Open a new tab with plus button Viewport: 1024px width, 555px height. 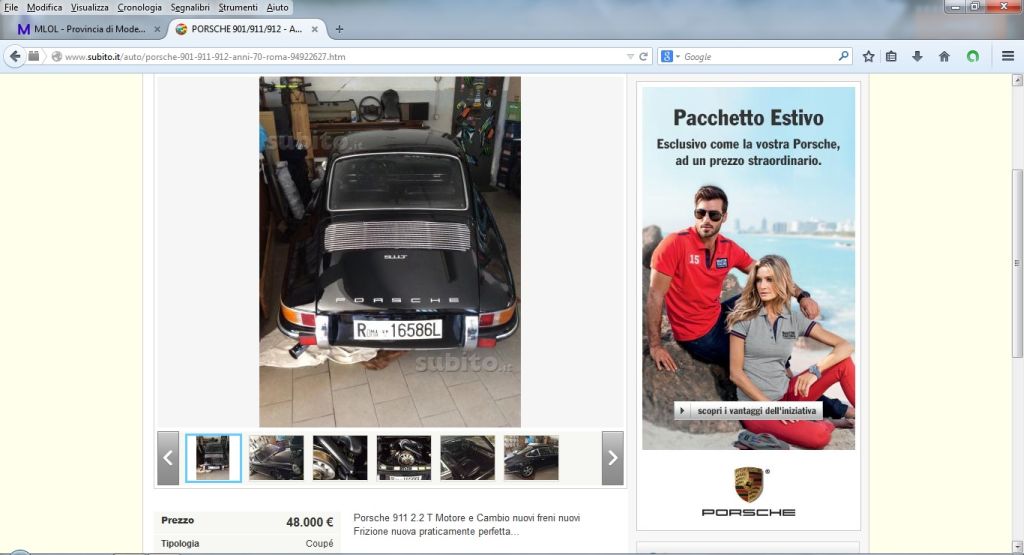point(339,29)
